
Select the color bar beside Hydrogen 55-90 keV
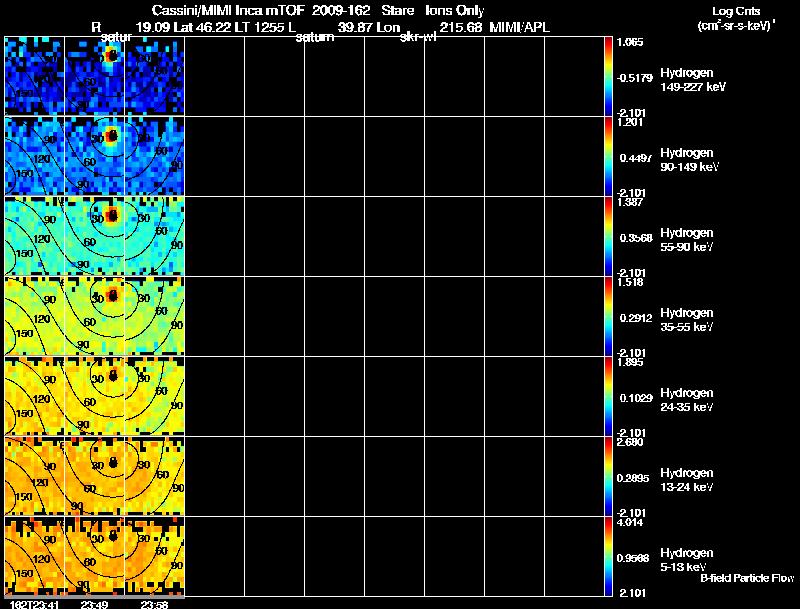(x=608, y=236)
